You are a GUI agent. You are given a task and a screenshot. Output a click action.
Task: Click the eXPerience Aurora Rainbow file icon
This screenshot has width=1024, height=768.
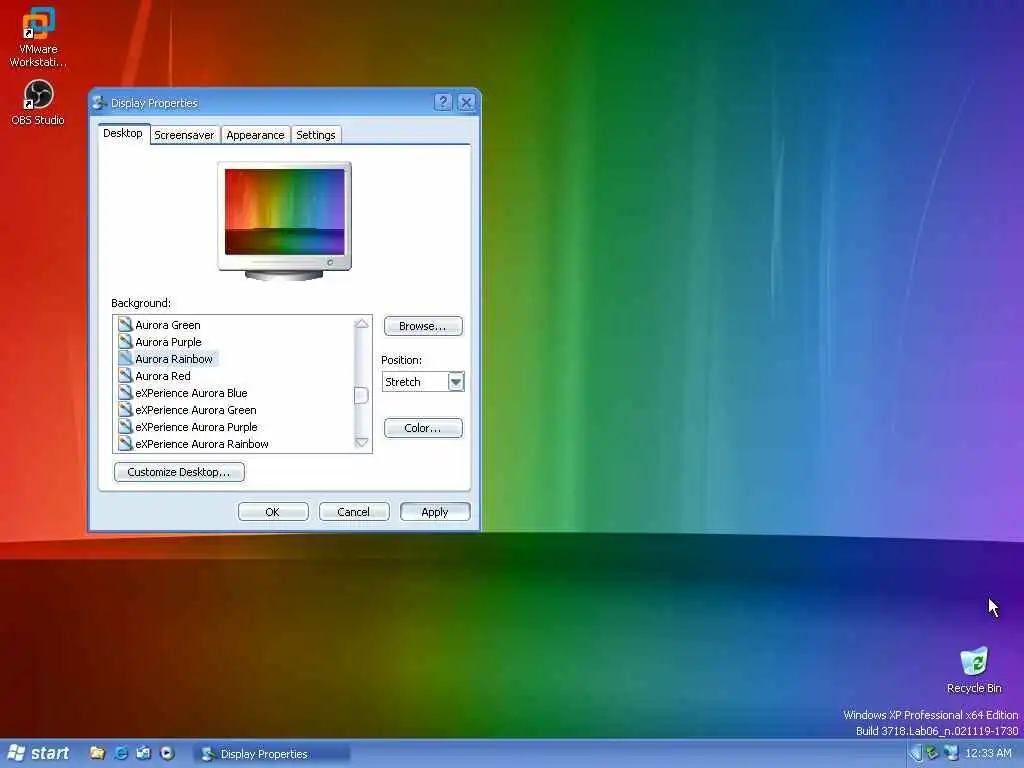coord(125,443)
